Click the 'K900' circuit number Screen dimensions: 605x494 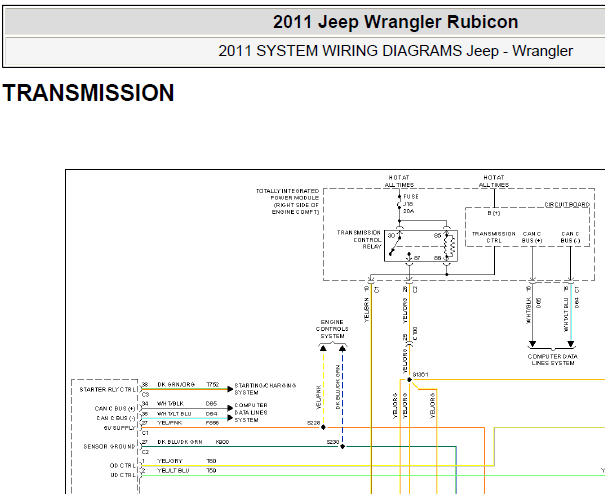(222, 442)
